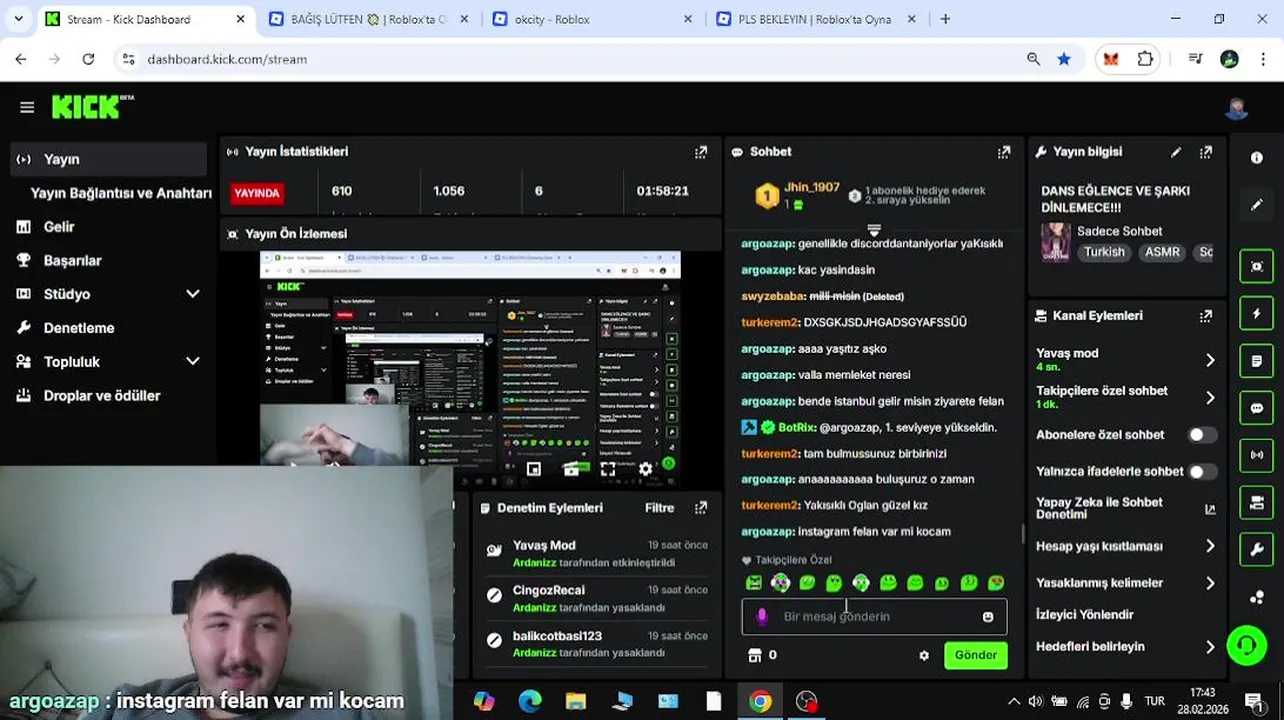Click the Turkish tag in stream info
Viewport: 1284px width, 720px height.
[x=1104, y=252]
